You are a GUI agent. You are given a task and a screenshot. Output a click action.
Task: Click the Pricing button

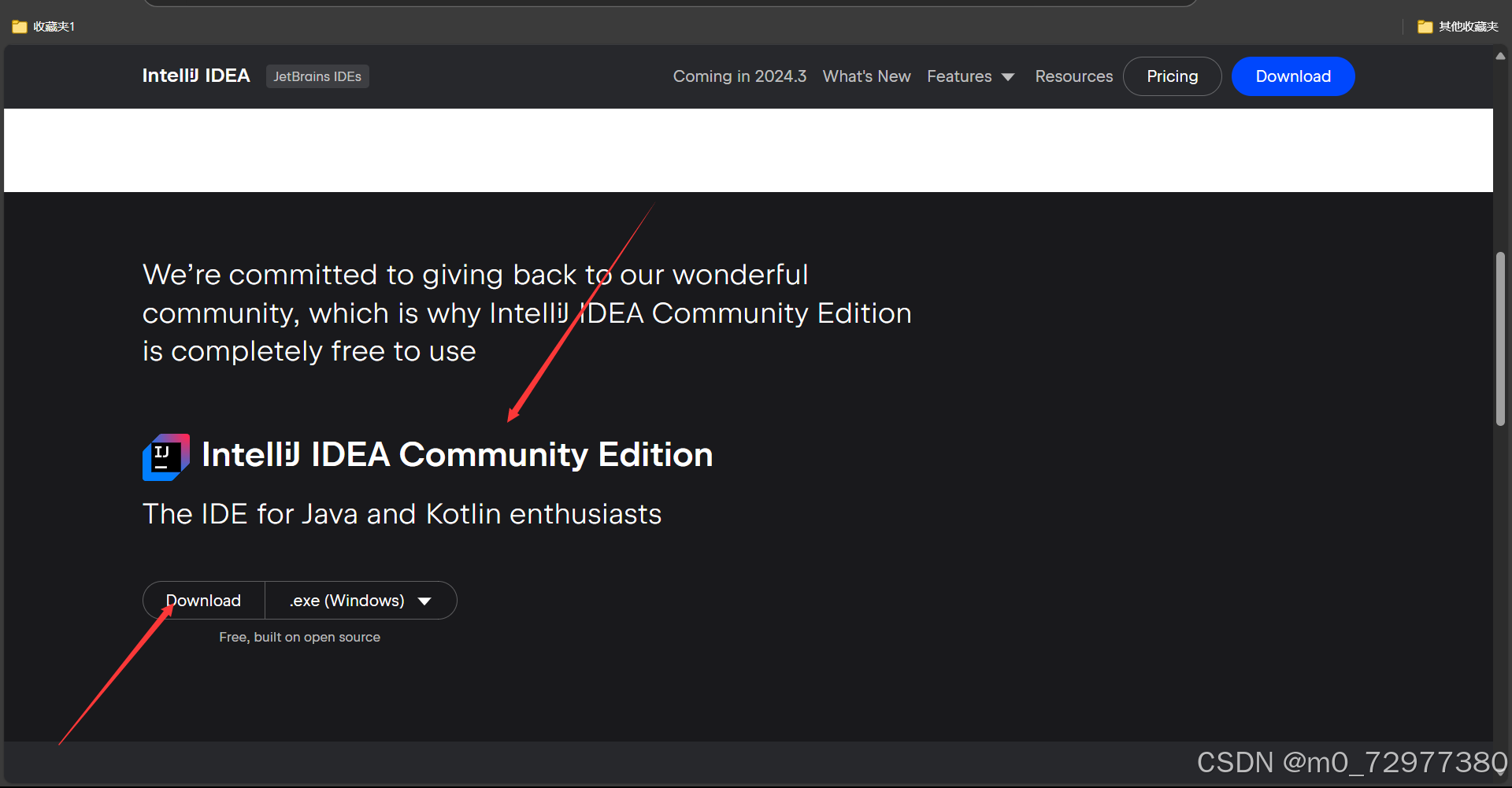(1172, 76)
